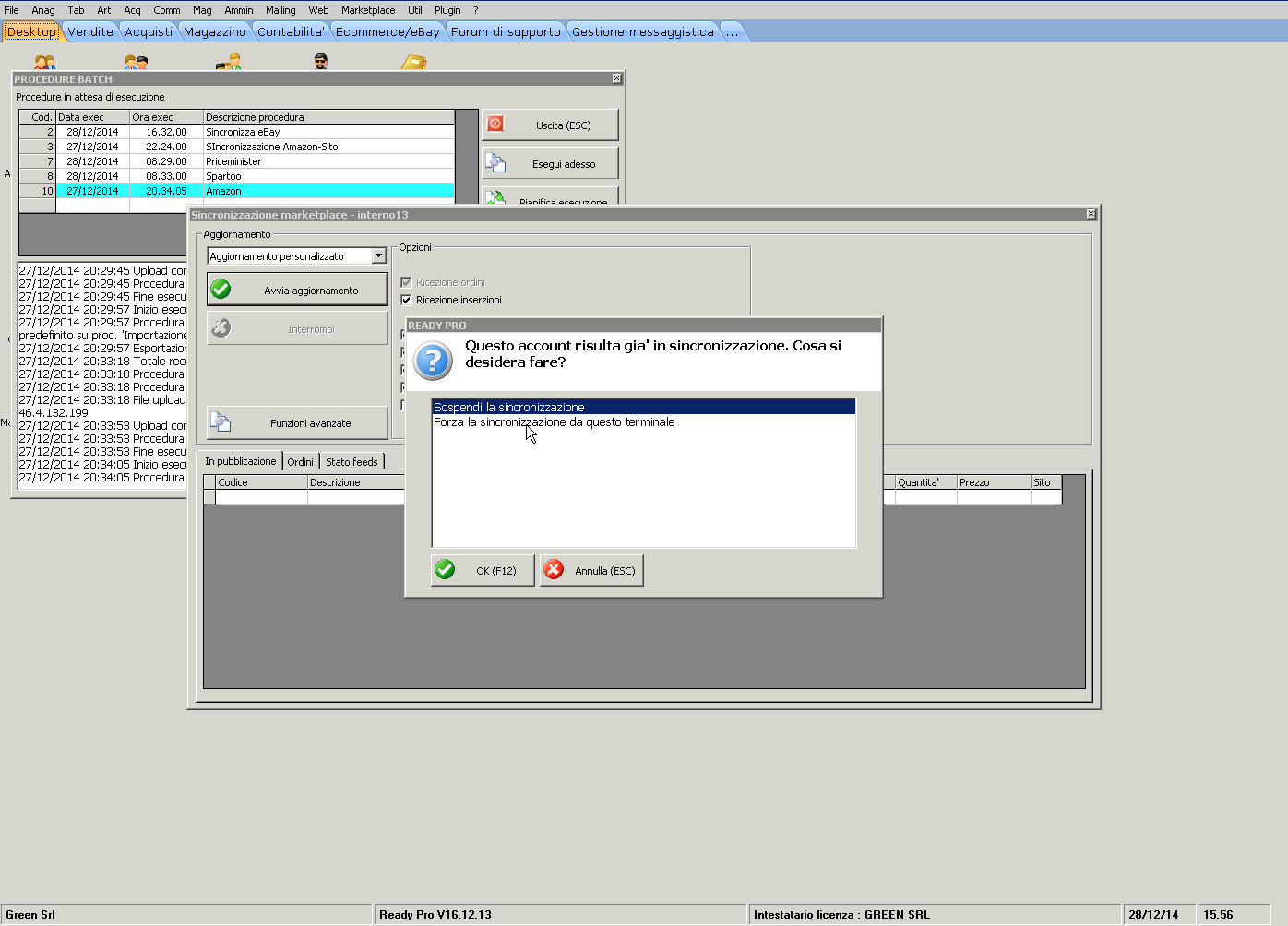The width and height of the screenshot is (1288, 926).
Task: Switch to the Contabilita' tab
Action: [x=292, y=31]
